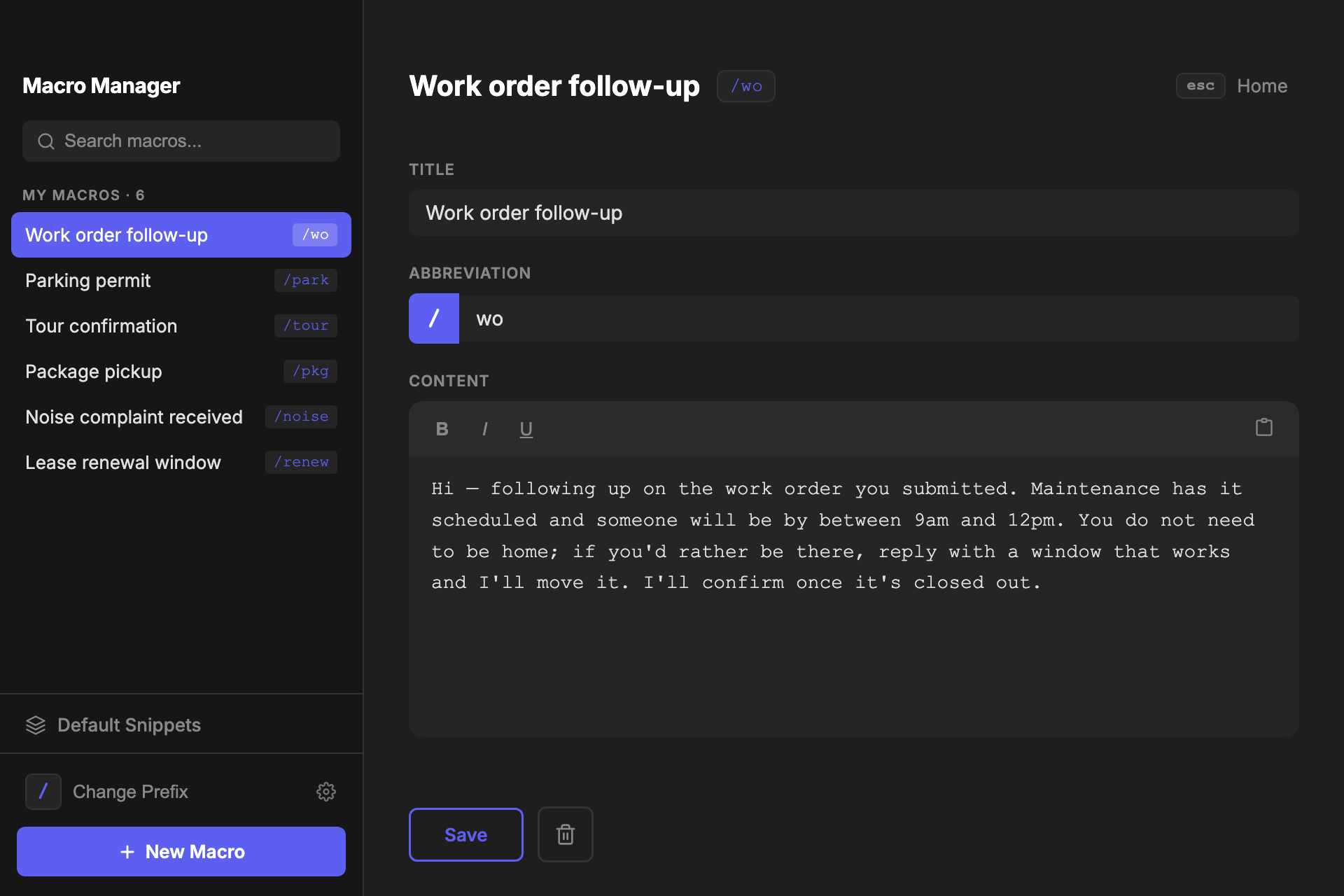Click the abbreviation field containing wo
The image size is (1344, 896).
(879, 318)
